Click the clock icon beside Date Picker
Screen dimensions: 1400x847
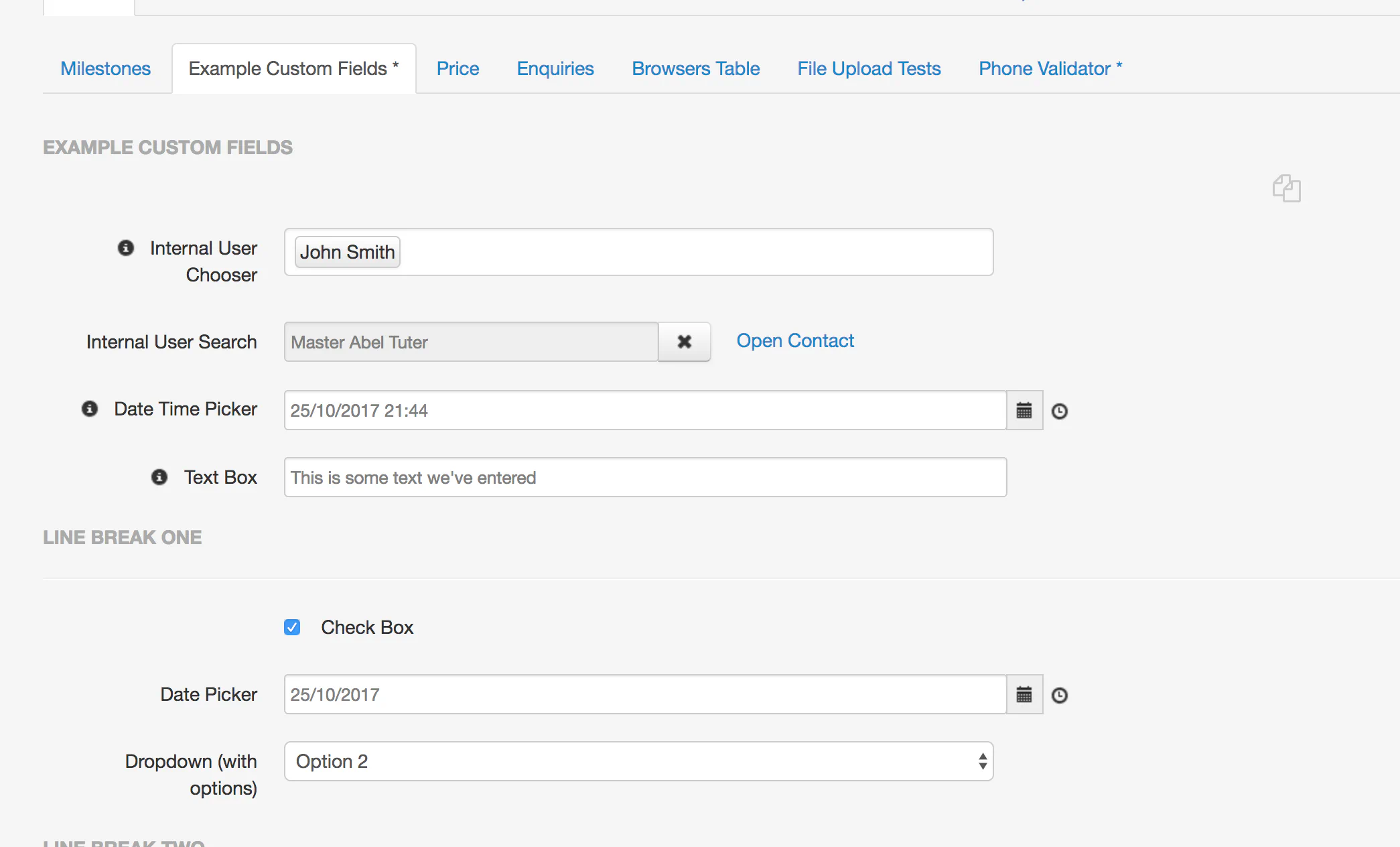coord(1060,695)
